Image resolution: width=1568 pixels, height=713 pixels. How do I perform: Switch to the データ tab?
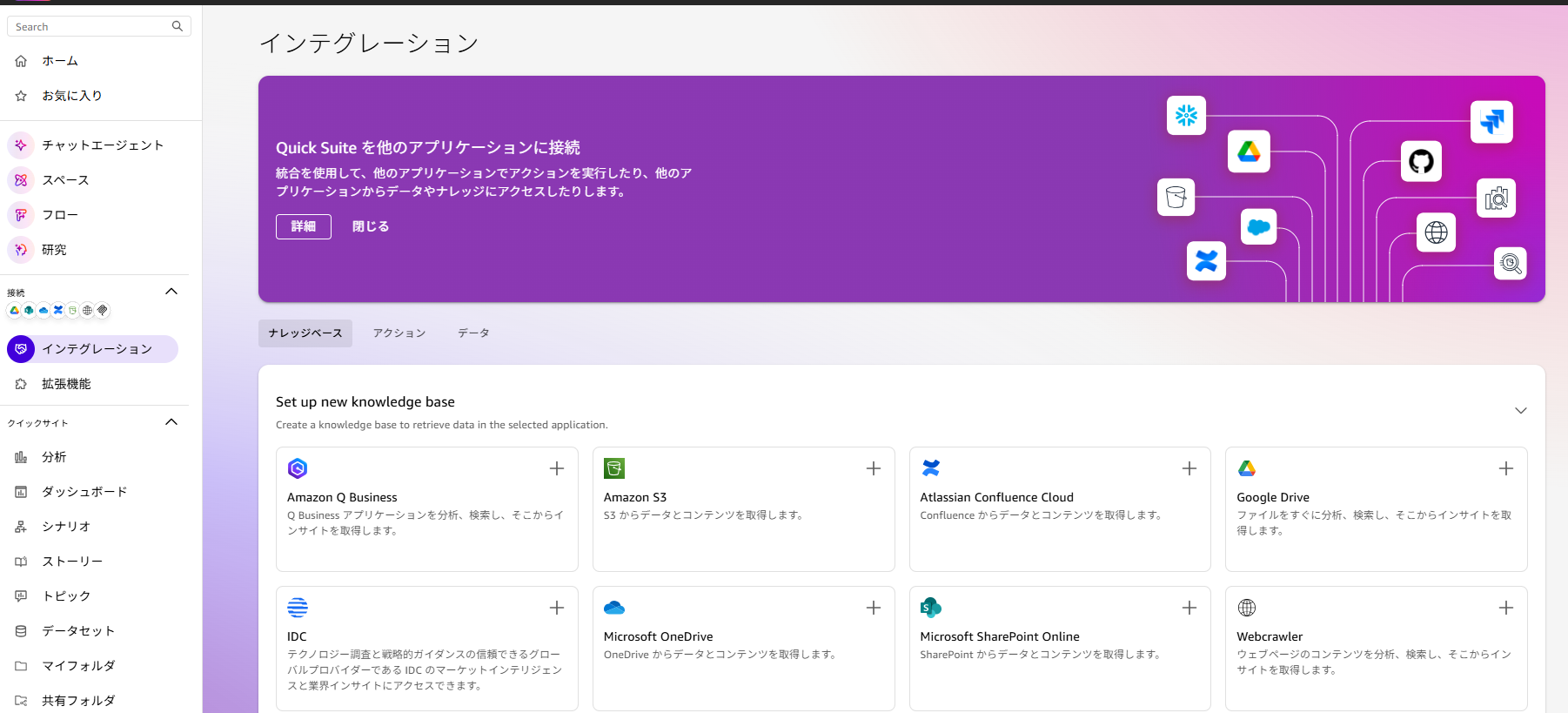point(473,333)
